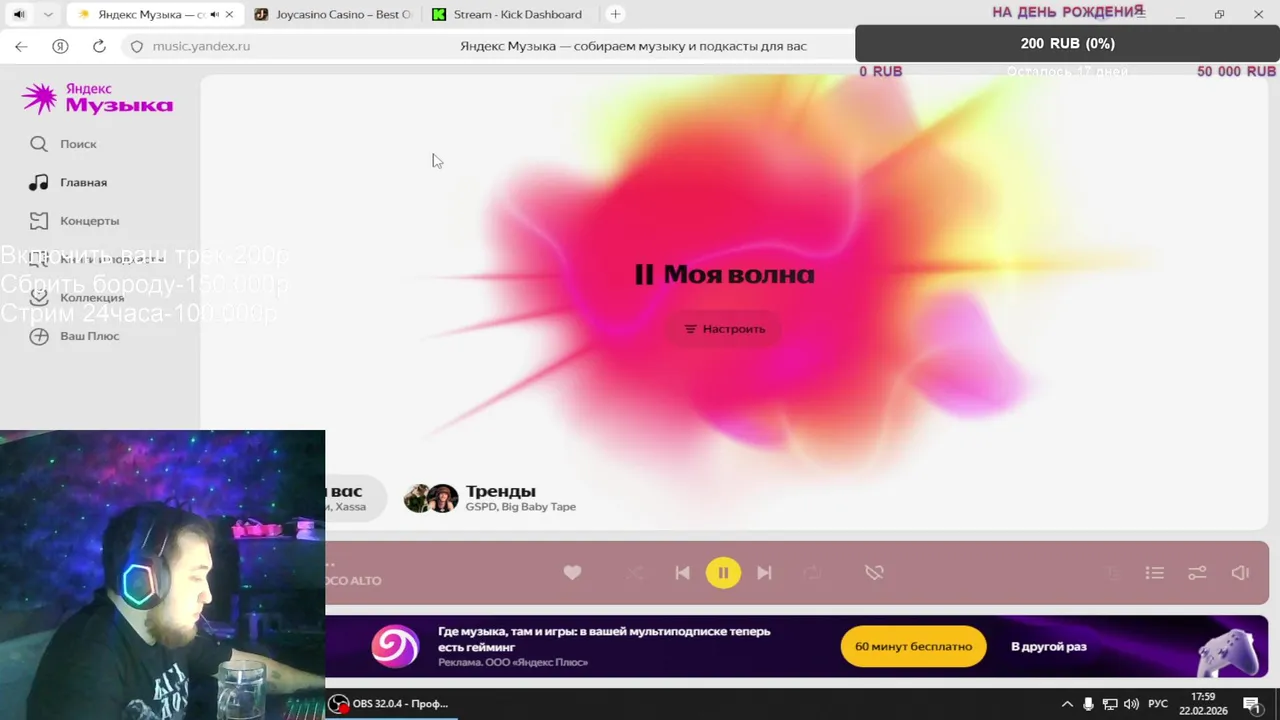Open the system volume tray icon

pyautogui.click(x=1131, y=704)
